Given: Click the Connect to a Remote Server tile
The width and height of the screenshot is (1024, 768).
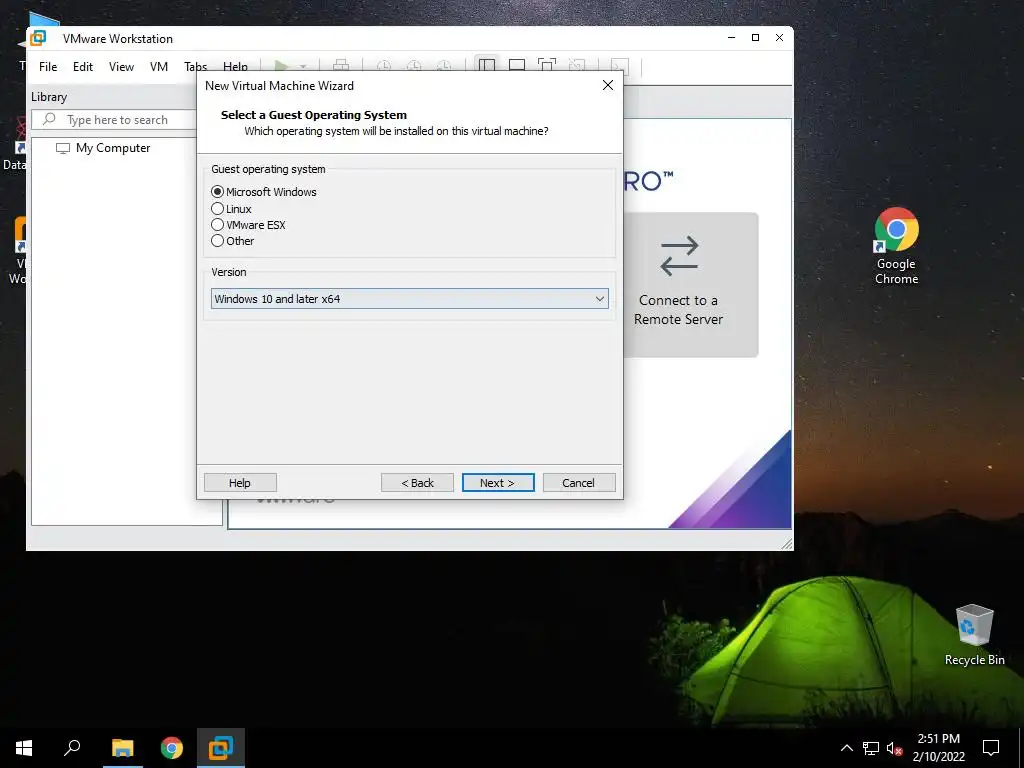Looking at the screenshot, I should point(691,285).
